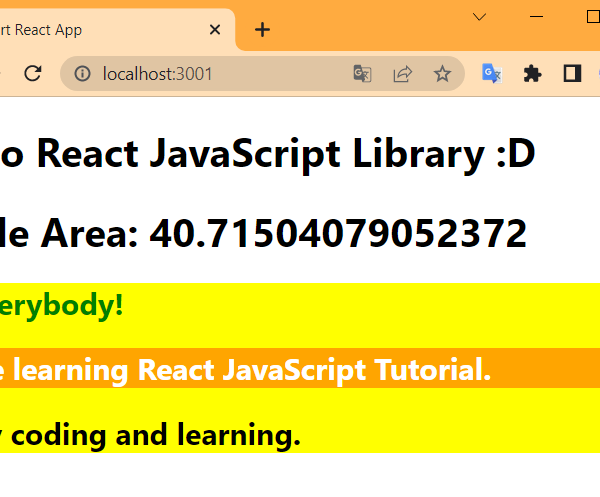Click the Area value 40.71504079052372 heading
This screenshot has width=600, height=497.
265,233
